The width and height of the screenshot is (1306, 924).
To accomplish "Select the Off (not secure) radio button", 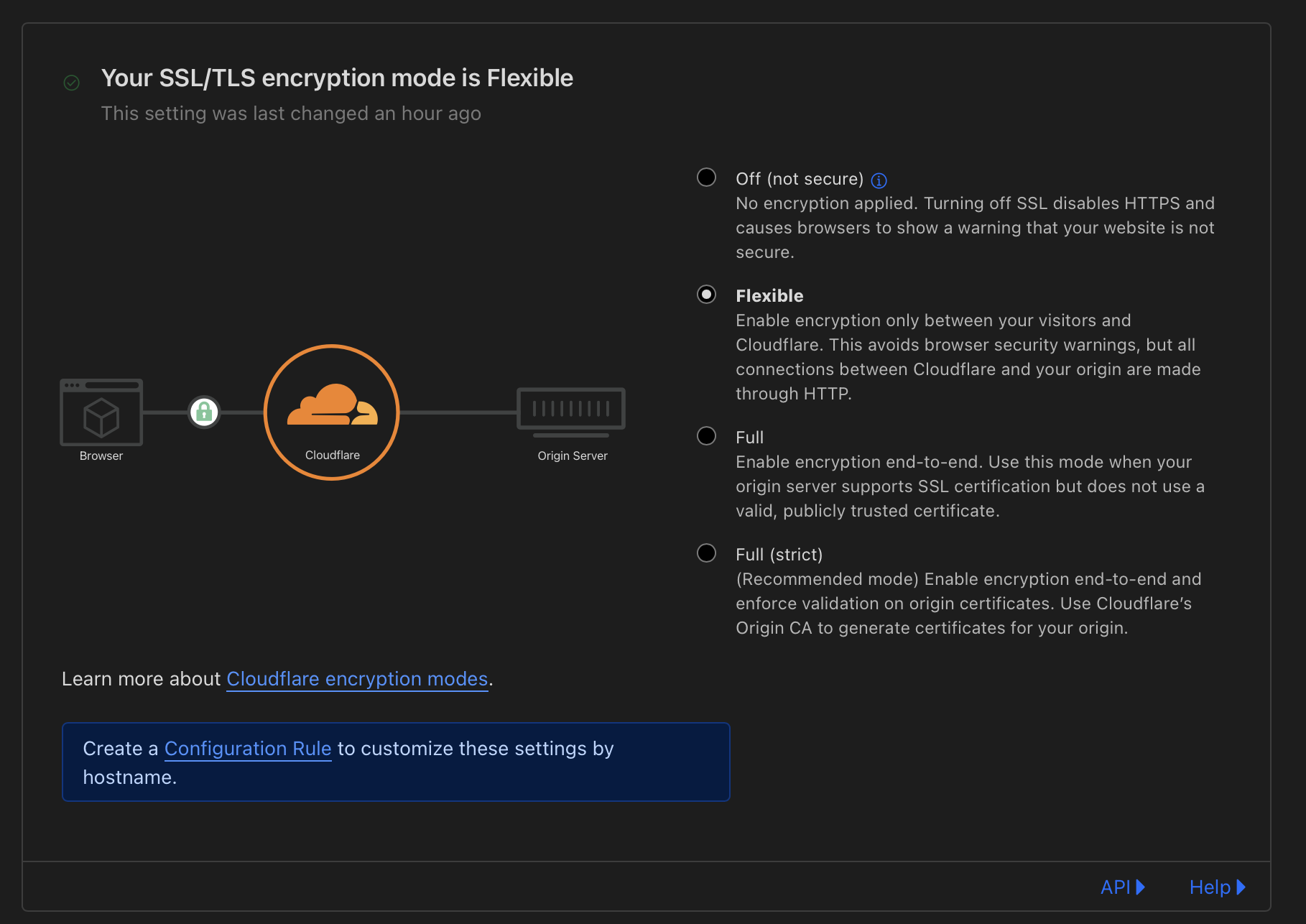I will click(x=707, y=177).
